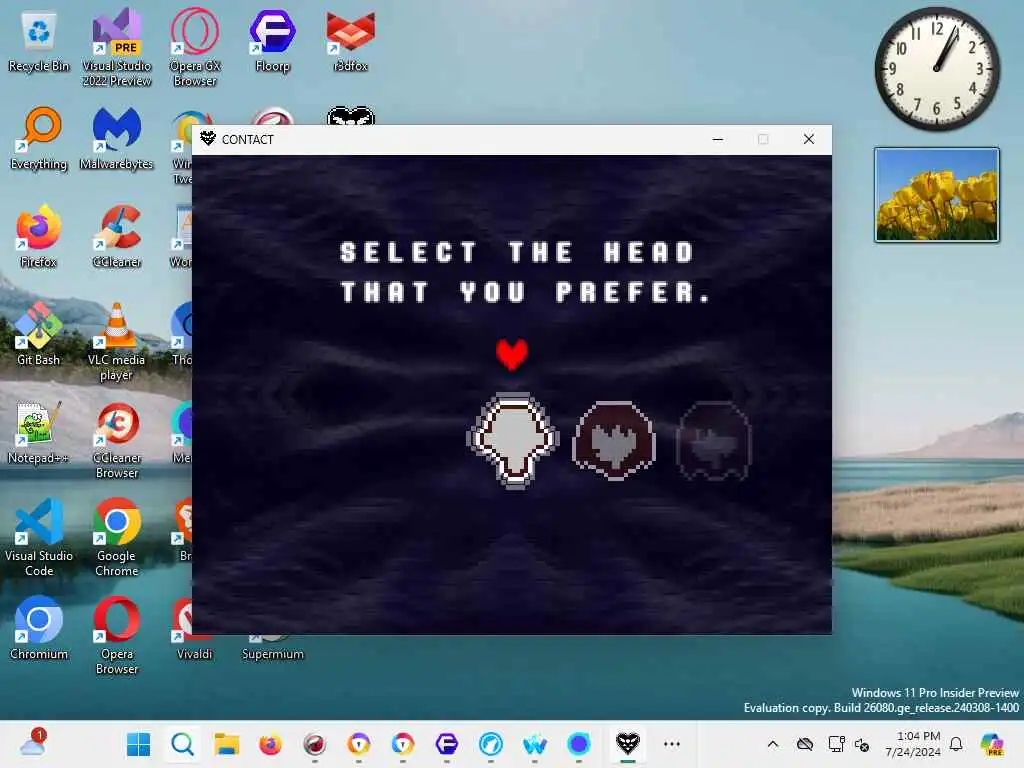Open Malwarebytes desktop shortcut
Viewport: 1024px width, 768px height.
coord(117,138)
